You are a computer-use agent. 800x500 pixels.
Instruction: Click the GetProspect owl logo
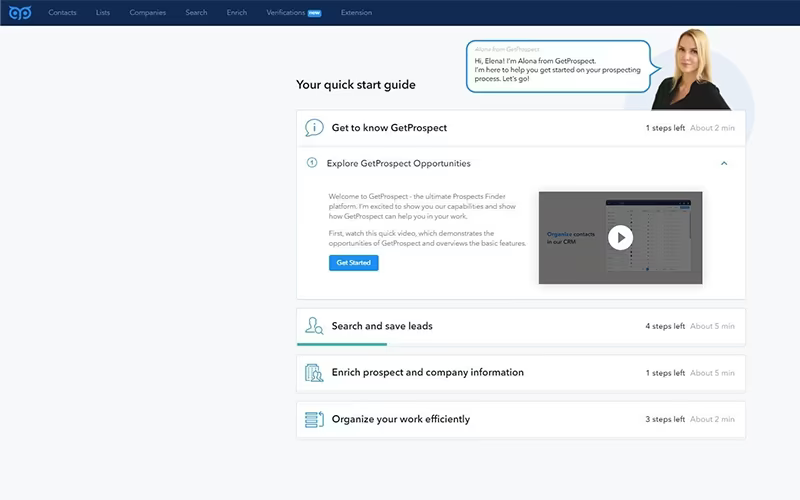[20, 12]
